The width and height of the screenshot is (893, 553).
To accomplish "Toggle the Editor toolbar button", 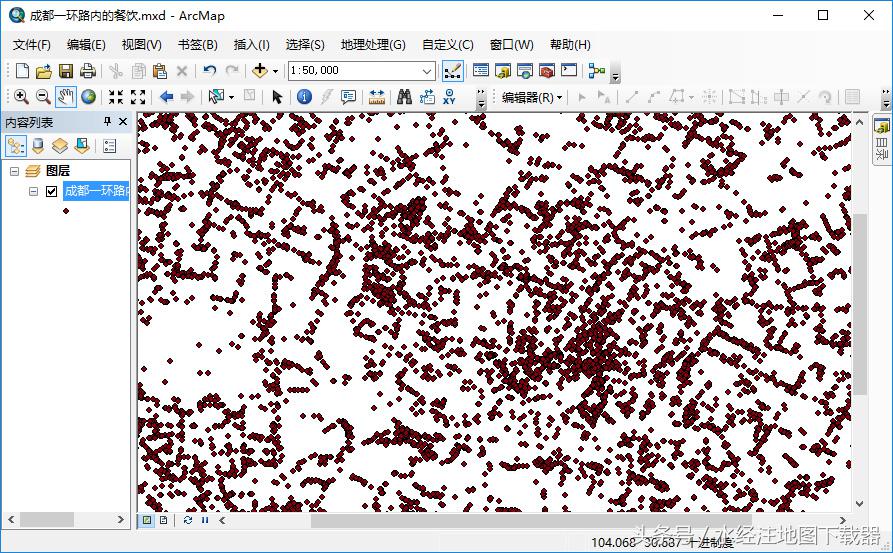I will tap(453, 71).
